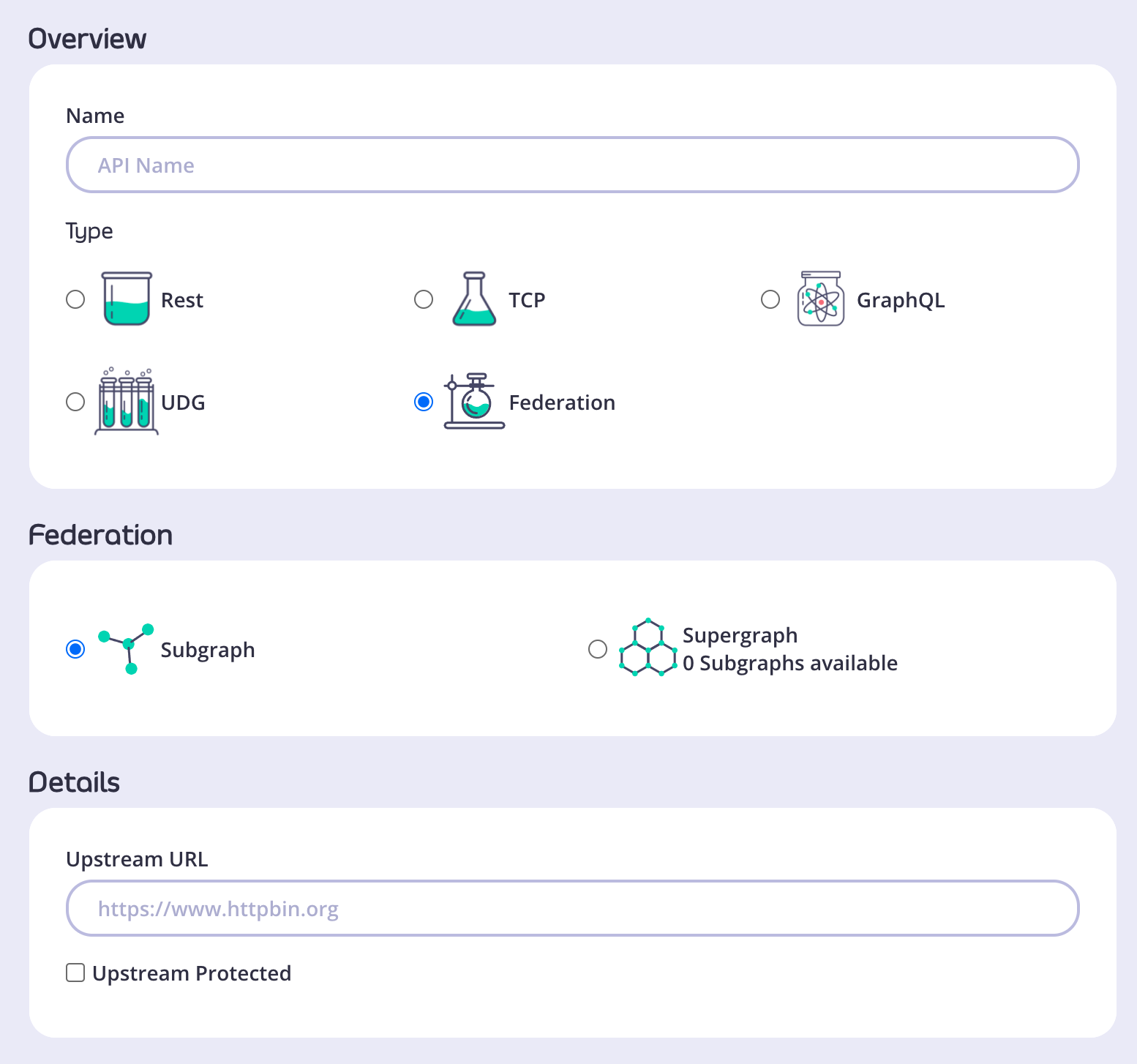The height and width of the screenshot is (1064, 1137).
Task: Click into the Upstream URL field
Action: (x=572, y=909)
